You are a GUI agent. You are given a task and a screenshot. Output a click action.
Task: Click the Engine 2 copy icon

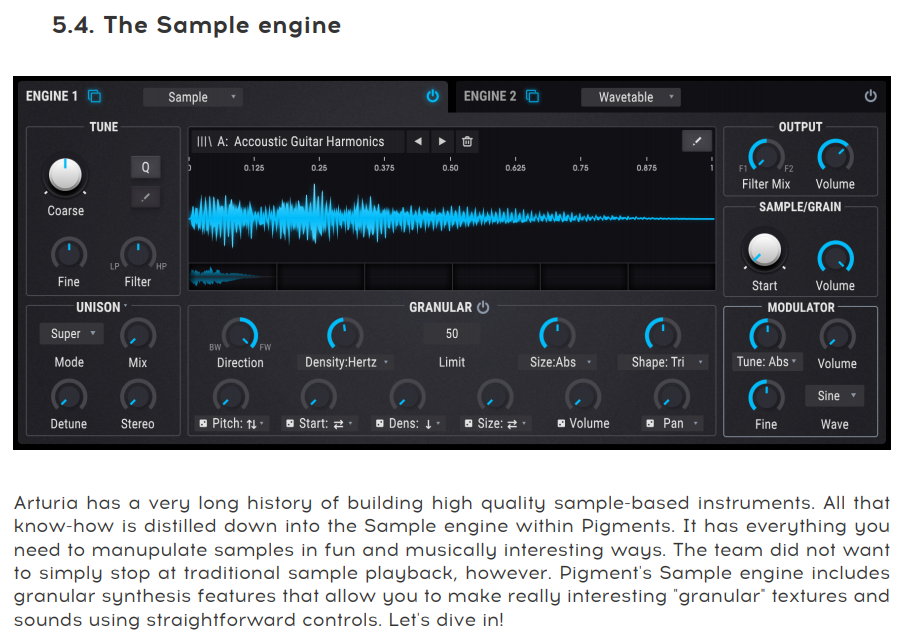(x=533, y=97)
